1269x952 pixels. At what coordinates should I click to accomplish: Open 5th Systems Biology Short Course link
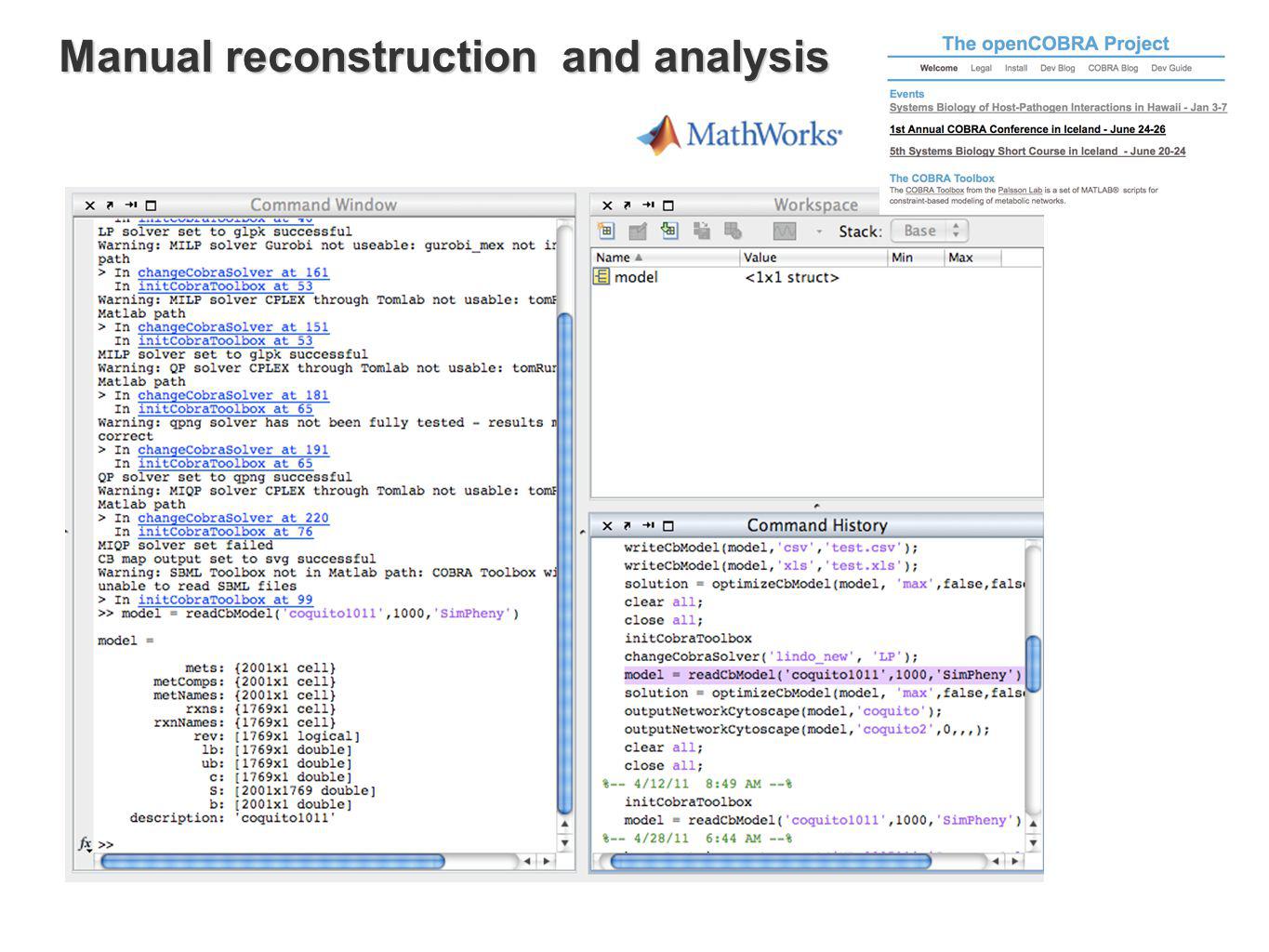coord(1038,152)
